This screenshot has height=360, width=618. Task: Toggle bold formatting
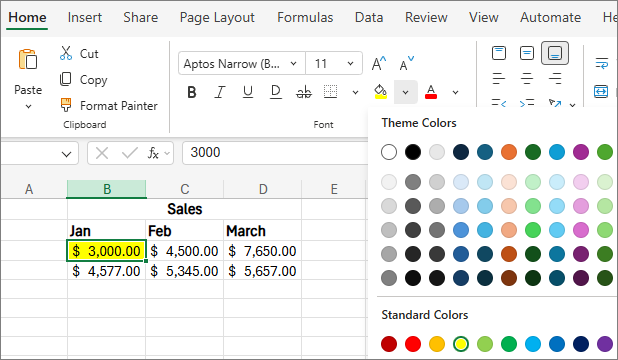click(192, 92)
